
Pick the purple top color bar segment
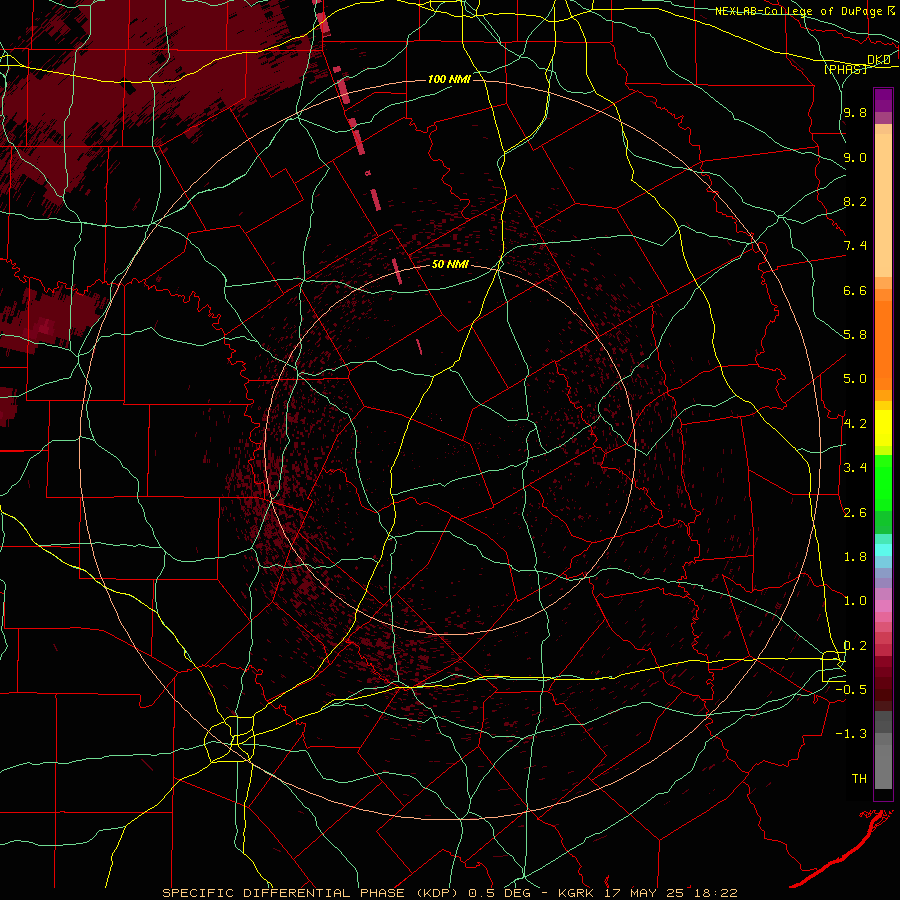point(883,100)
